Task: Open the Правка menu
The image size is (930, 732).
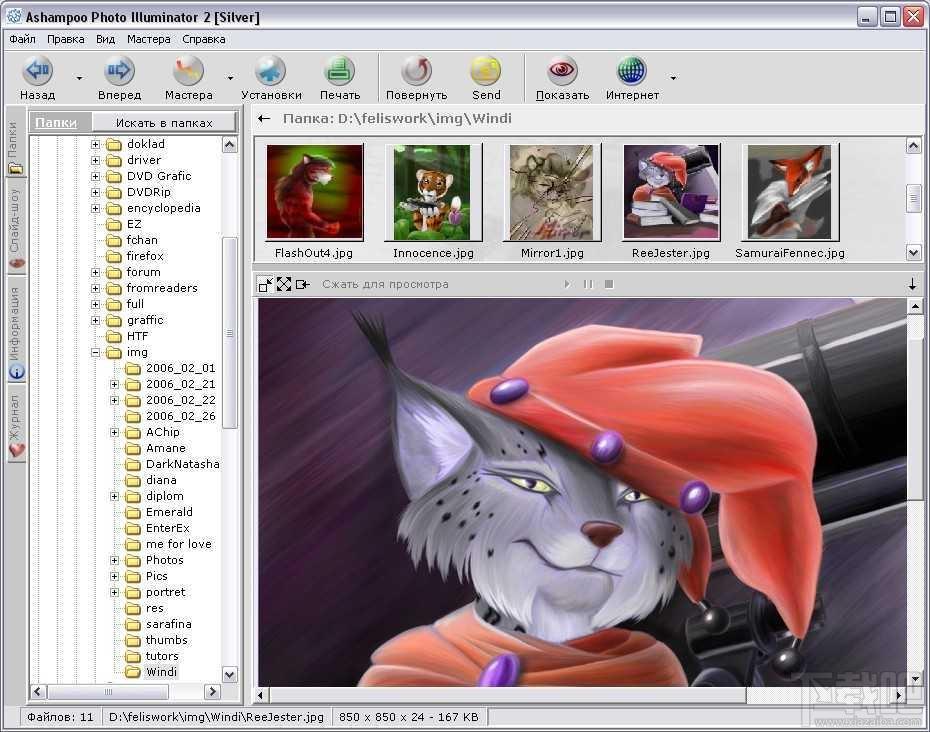Action: tap(66, 39)
